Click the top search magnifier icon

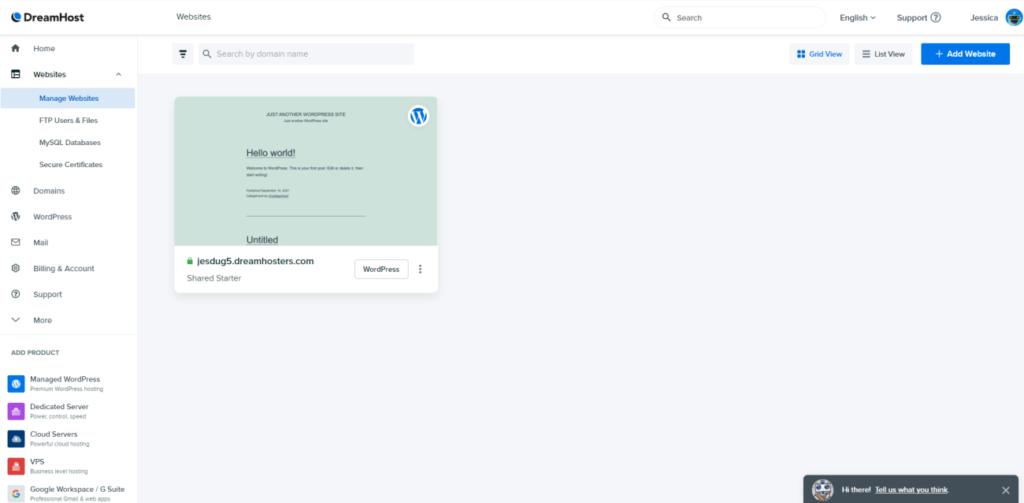click(666, 18)
